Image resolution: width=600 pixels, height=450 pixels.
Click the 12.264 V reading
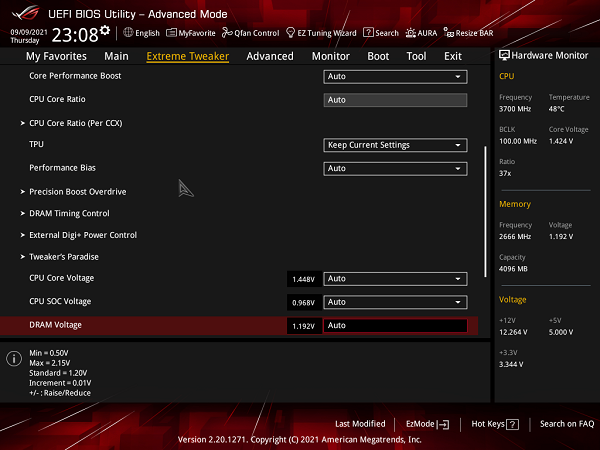[513, 332]
